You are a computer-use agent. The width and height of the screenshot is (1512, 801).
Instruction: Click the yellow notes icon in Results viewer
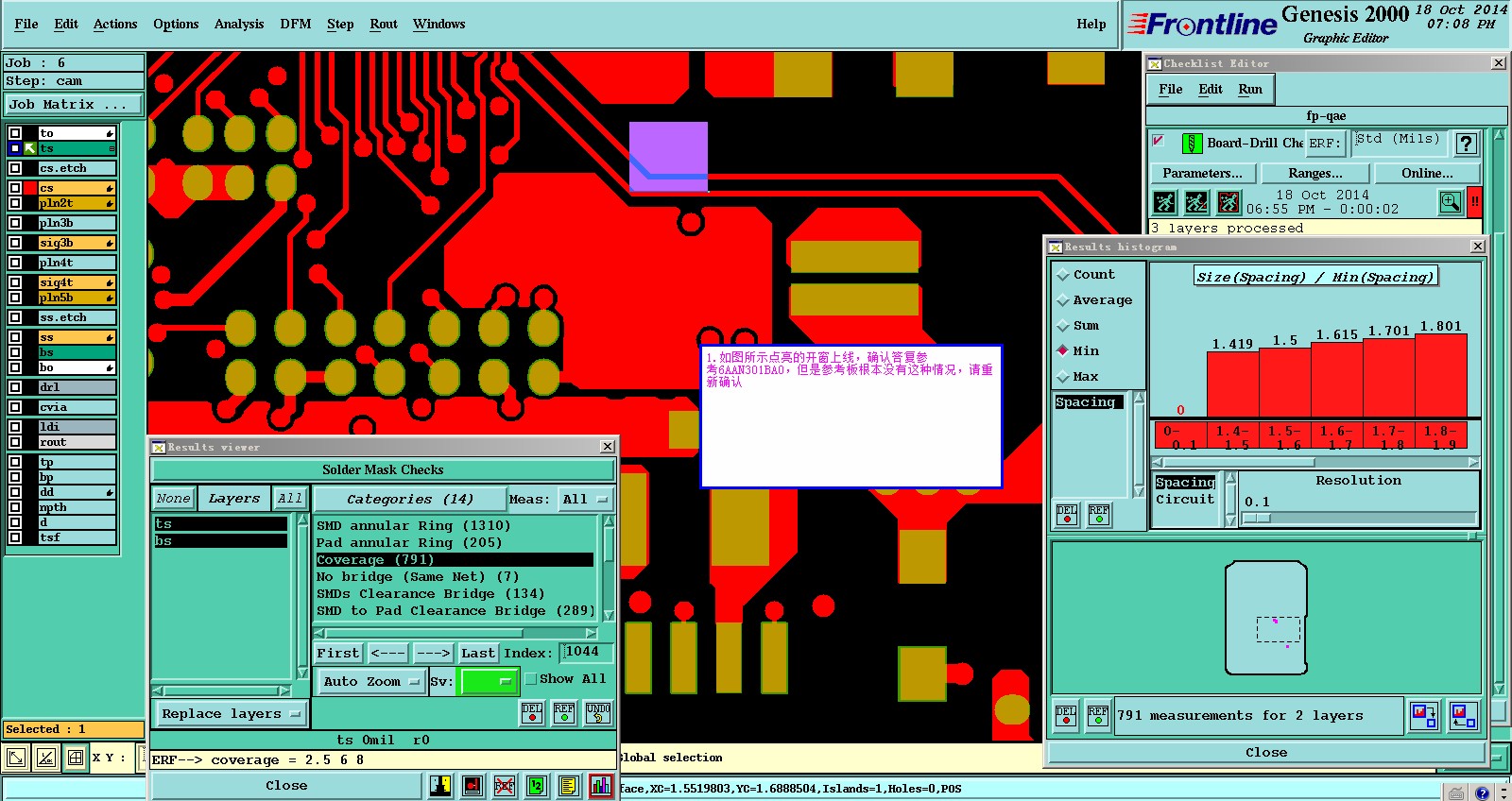click(x=568, y=785)
